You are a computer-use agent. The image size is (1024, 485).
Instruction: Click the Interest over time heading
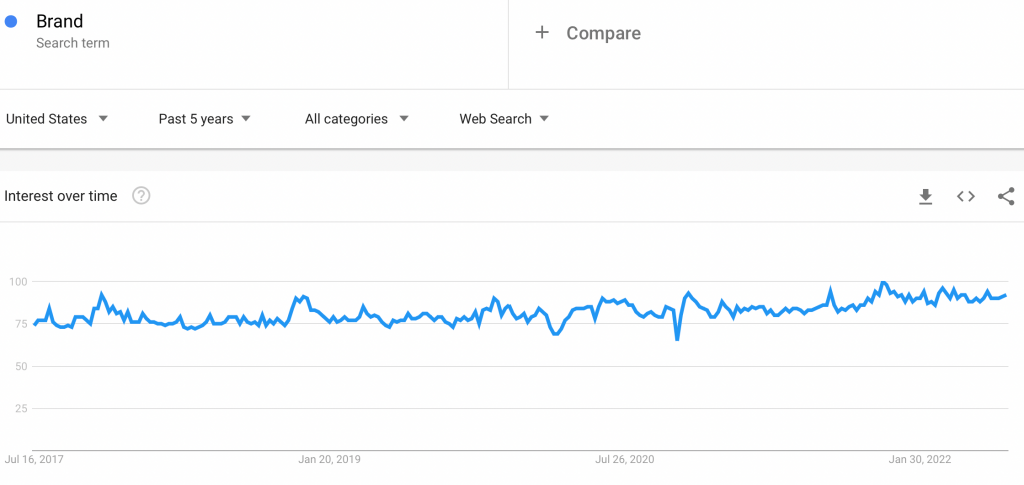click(x=61, y=196)
